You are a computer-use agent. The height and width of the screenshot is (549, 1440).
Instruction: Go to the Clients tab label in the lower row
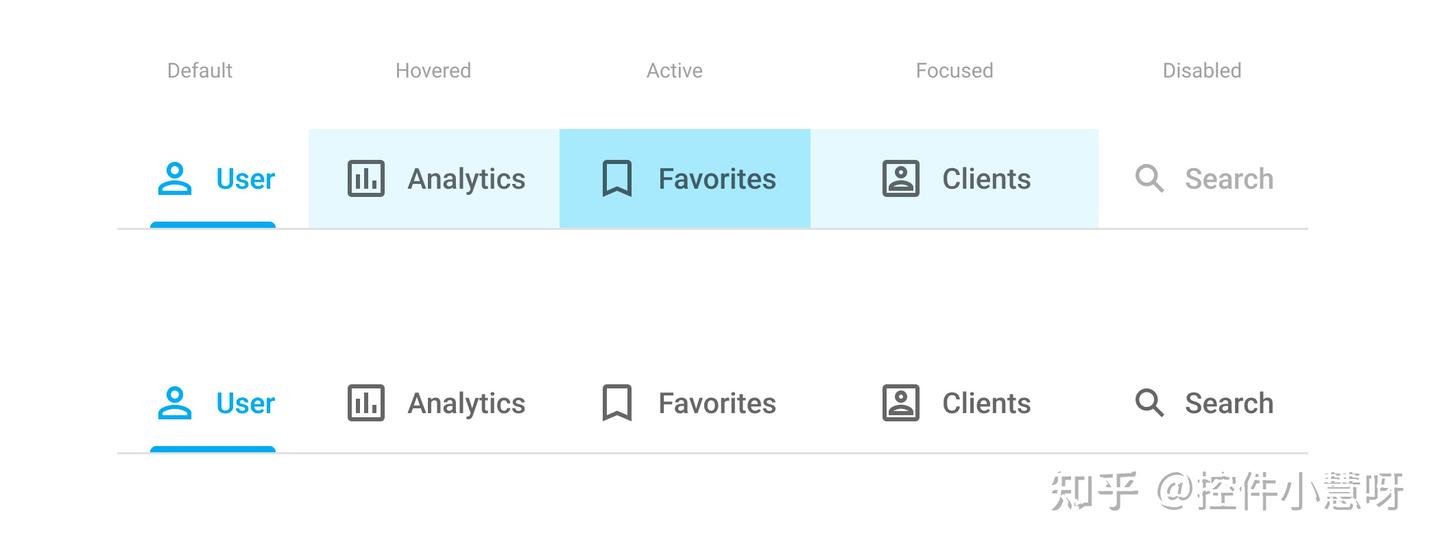tap(986, 403)
